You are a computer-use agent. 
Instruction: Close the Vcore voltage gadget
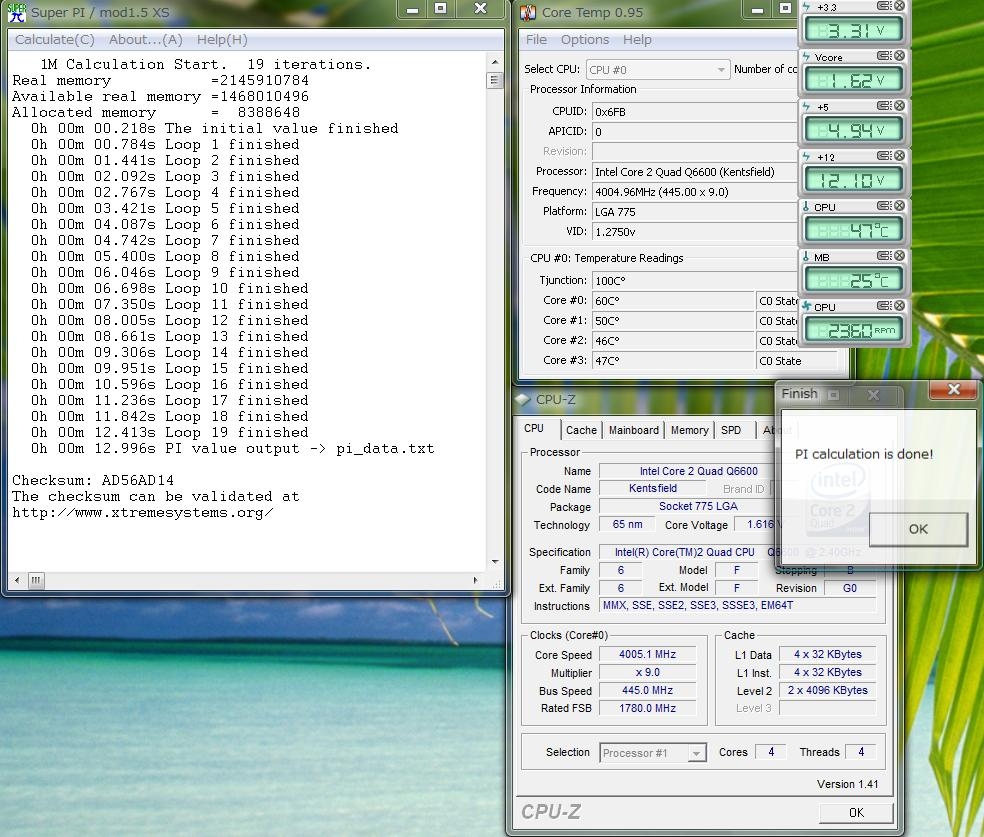tap(899, 55)
